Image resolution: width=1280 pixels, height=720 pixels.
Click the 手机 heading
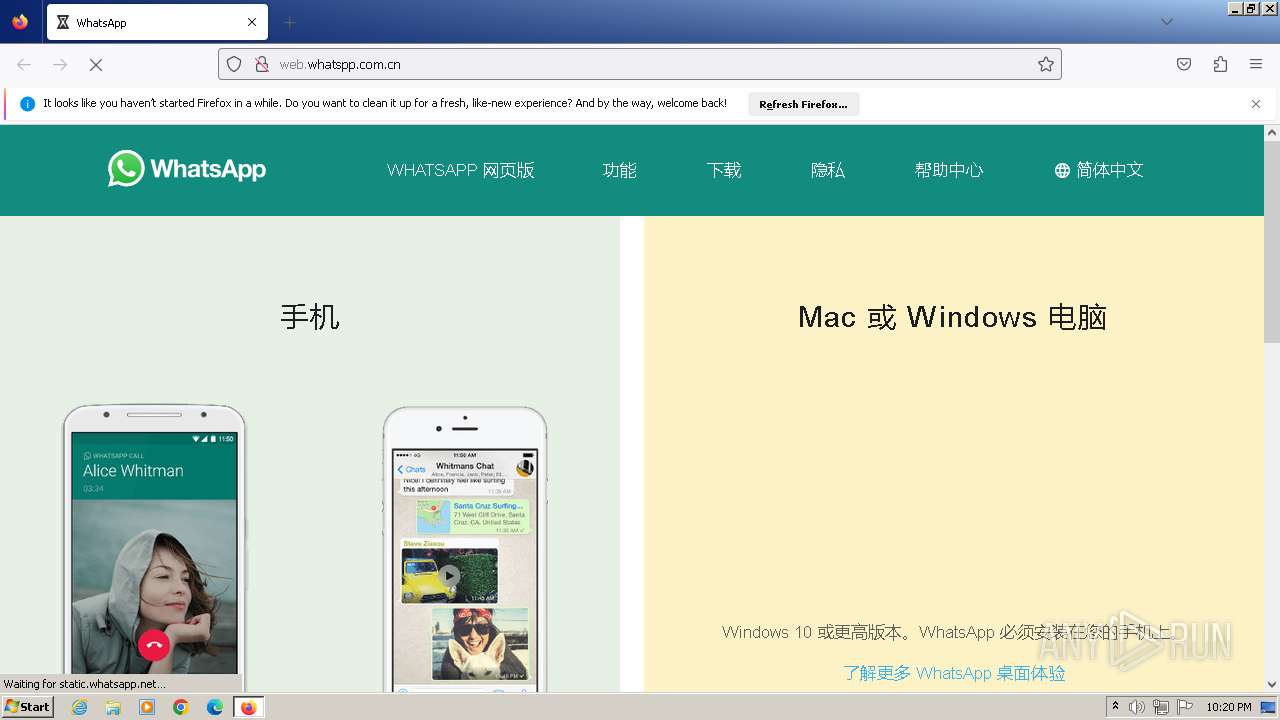point(310,317)
